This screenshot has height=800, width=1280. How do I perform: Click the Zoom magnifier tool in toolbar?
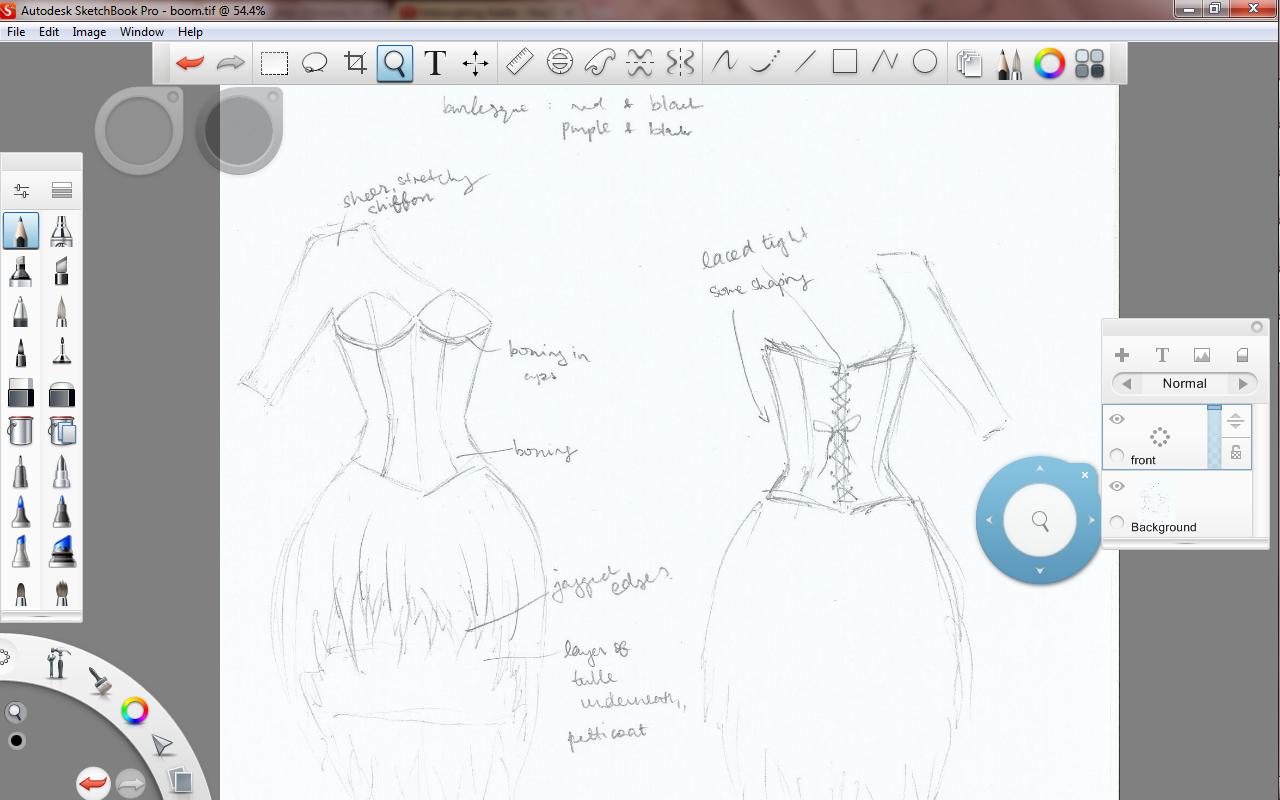(x=395, y=64)
